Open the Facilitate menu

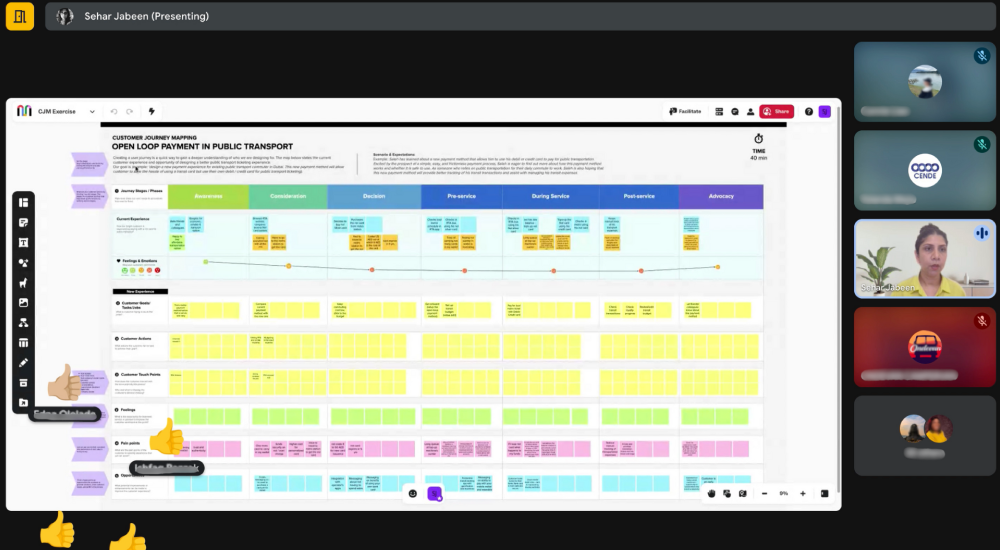(685, 111)
